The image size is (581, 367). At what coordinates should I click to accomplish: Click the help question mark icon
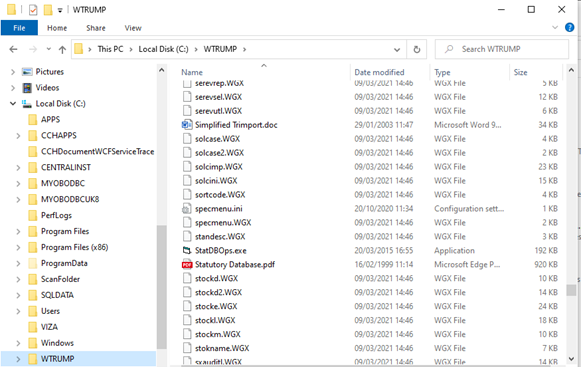[x=570, y=27]
